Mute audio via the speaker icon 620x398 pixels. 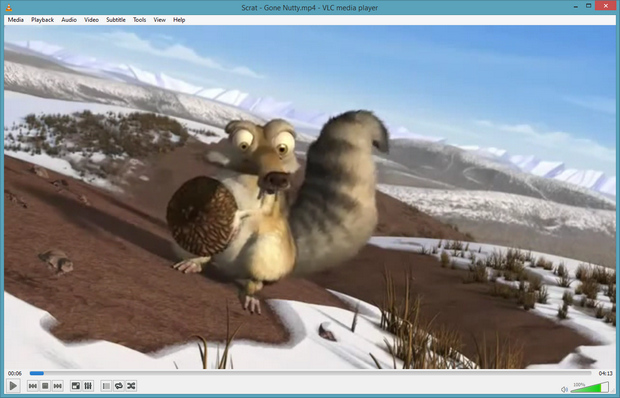click(564, 389)
